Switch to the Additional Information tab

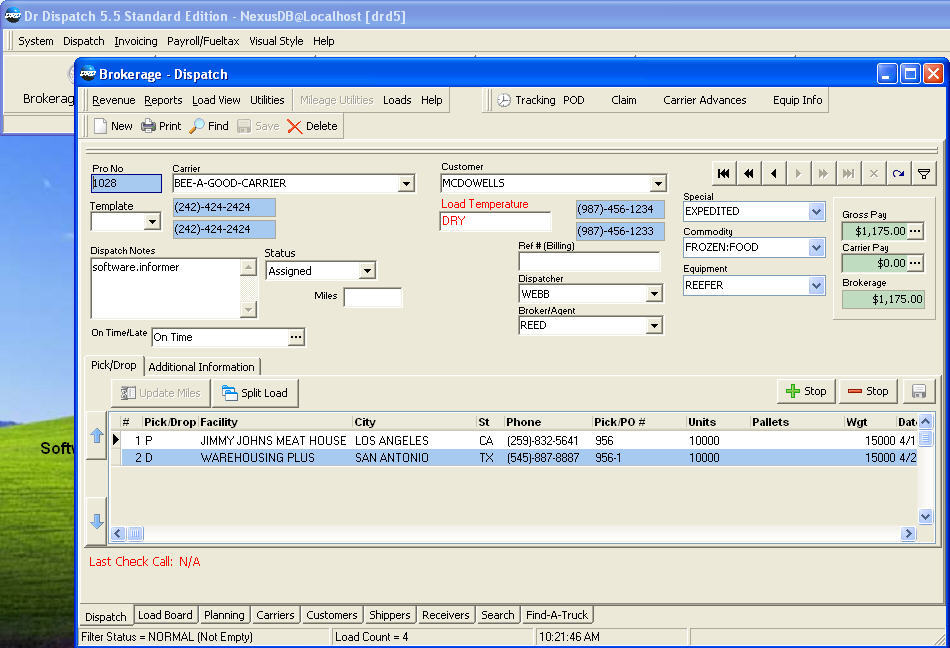202,367
